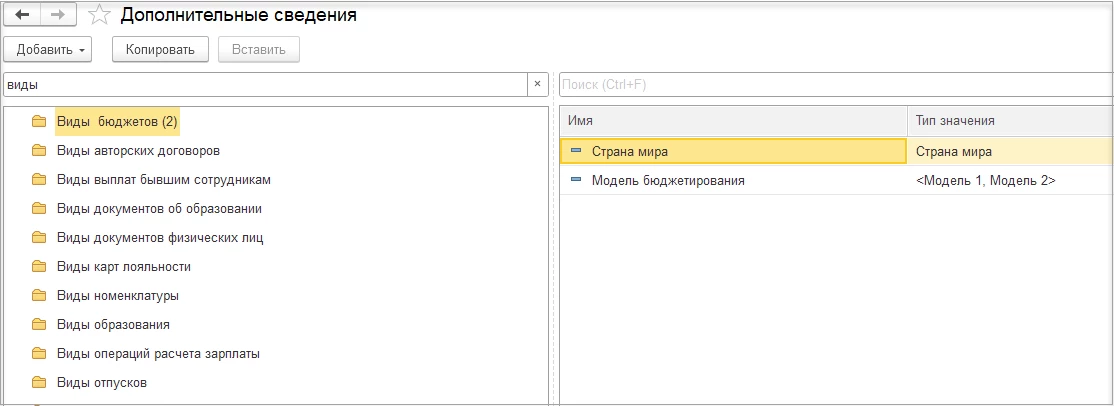Add page to favorites with star icon

point(98,15)
